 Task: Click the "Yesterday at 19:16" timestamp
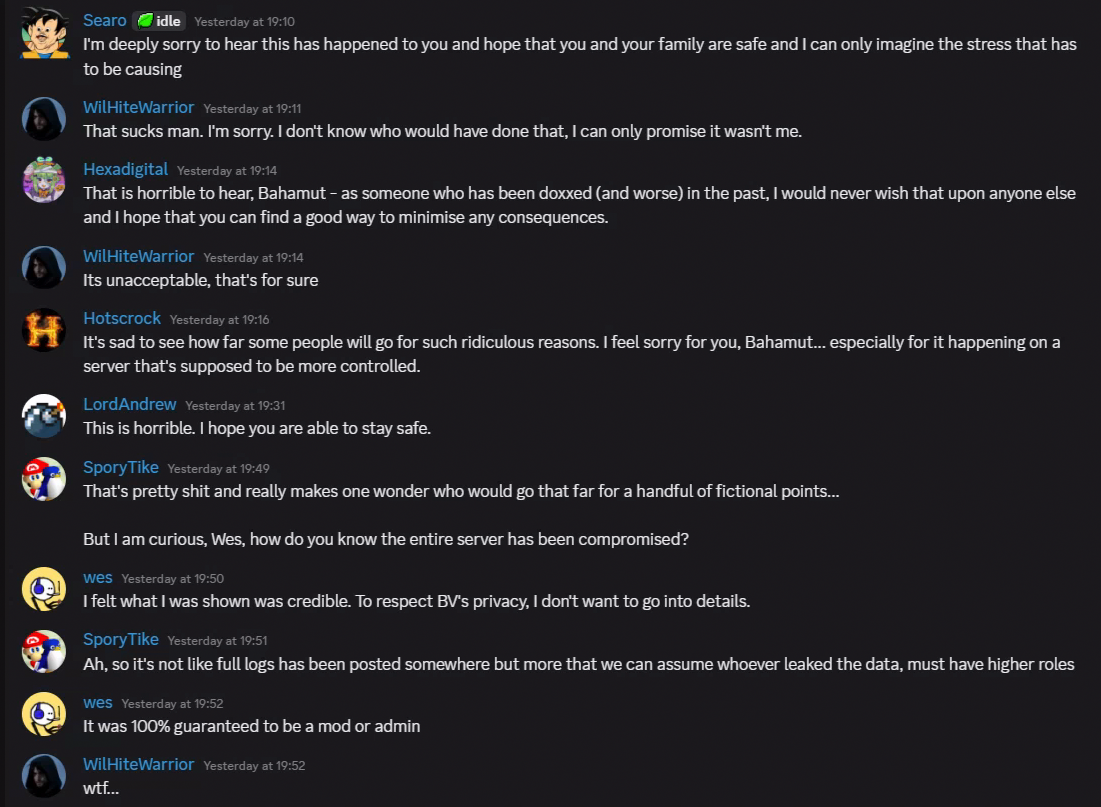[x=219, y=320]
